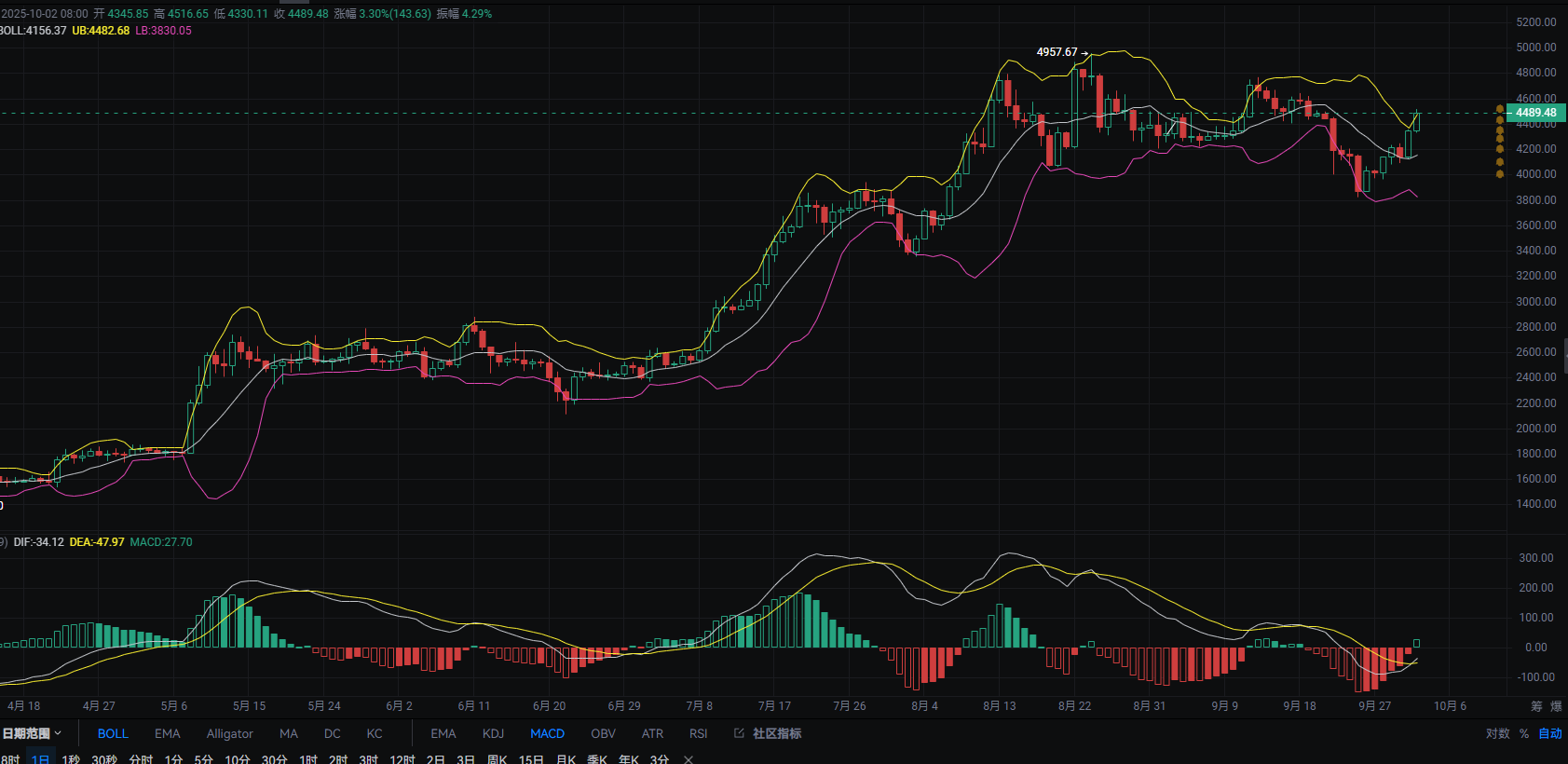Enable the OBV sub-indicator

603,733
